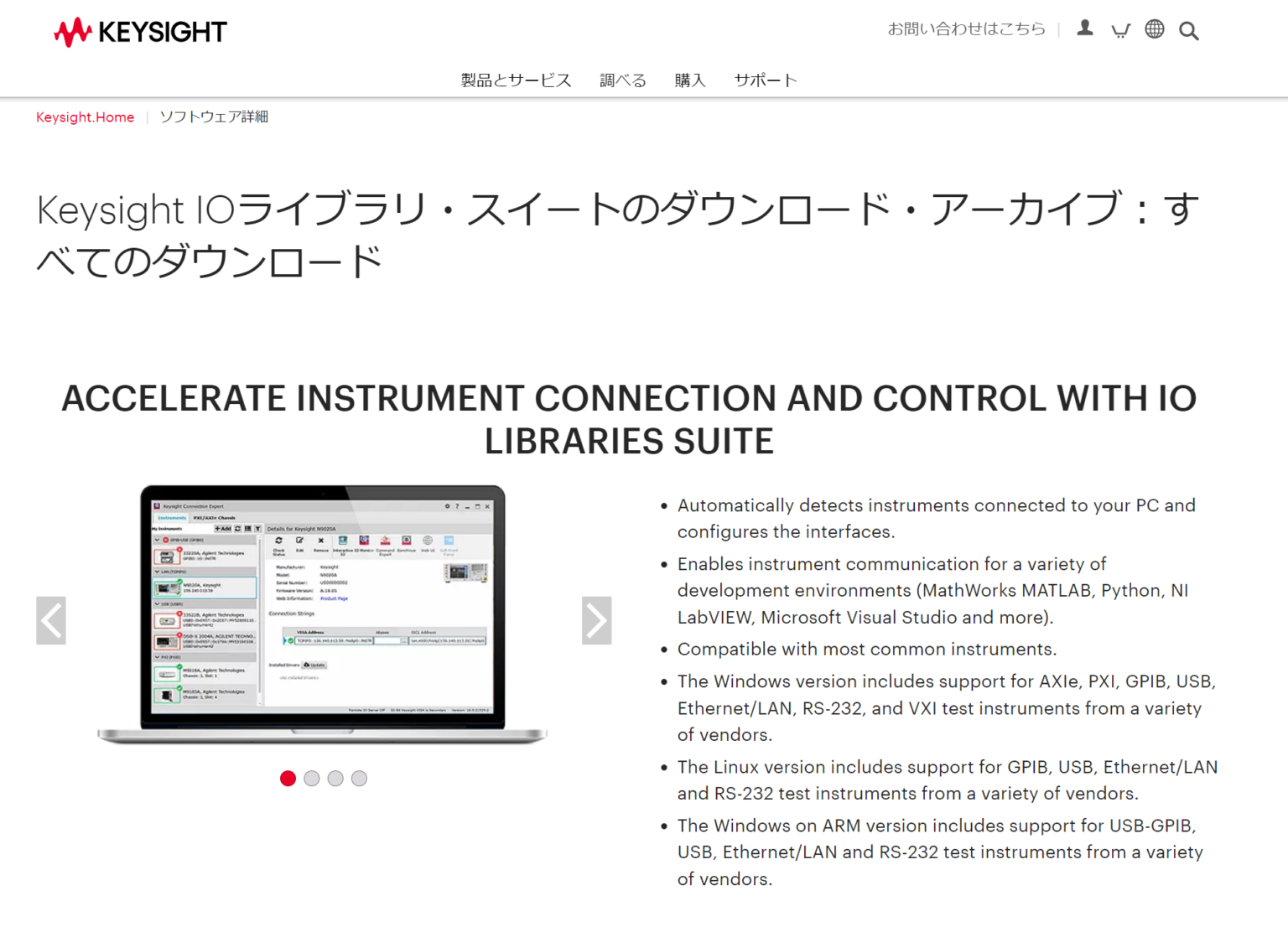Click the ソフトウェア詳細 breadcrumb item
The height and width of the screenshot is (932, 1288).
[x=214, y=116]
